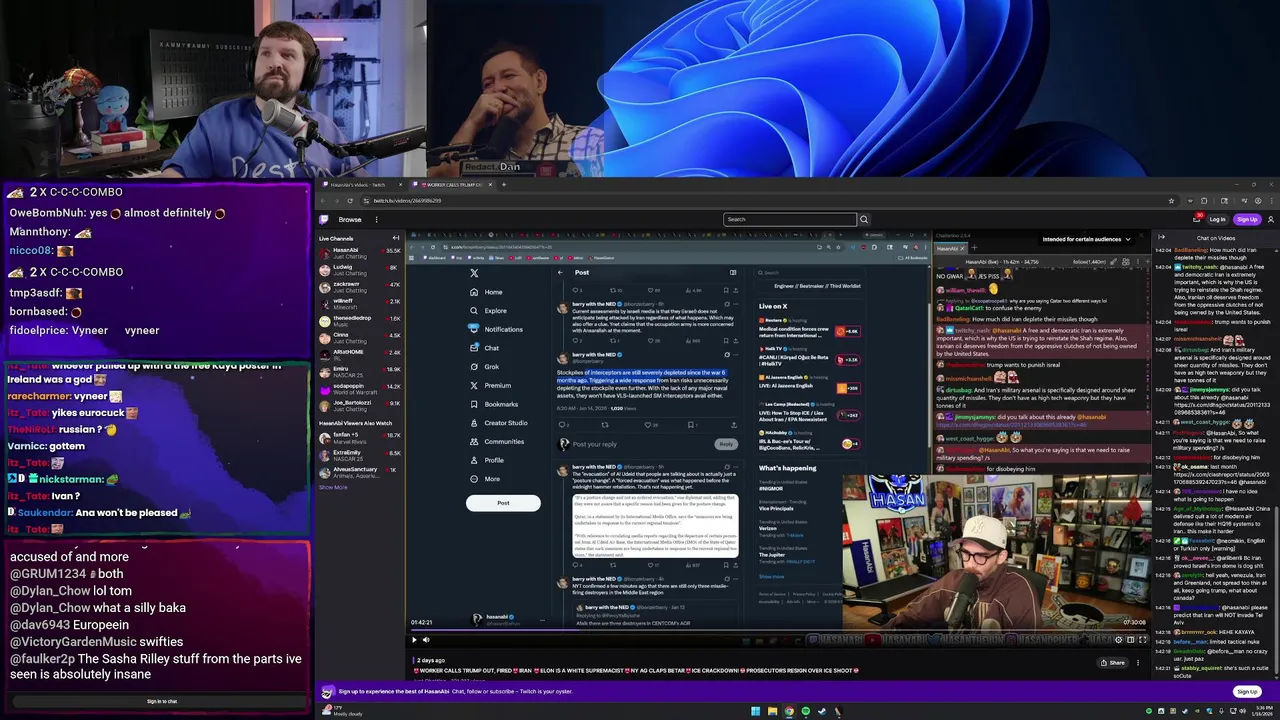Open Emiru NASCAR 25 channel
1280x720 pixels.
[360, 371]
